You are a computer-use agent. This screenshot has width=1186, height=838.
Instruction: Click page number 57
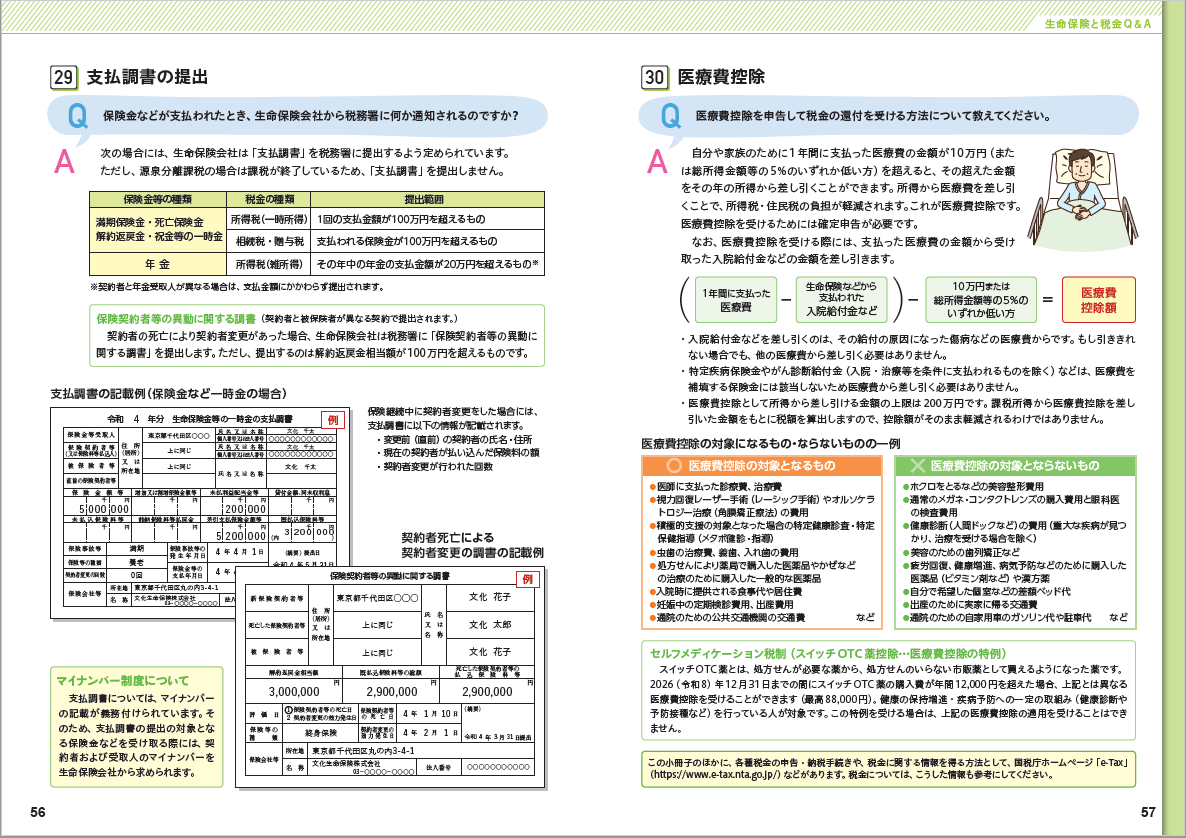click(1148, 812)
